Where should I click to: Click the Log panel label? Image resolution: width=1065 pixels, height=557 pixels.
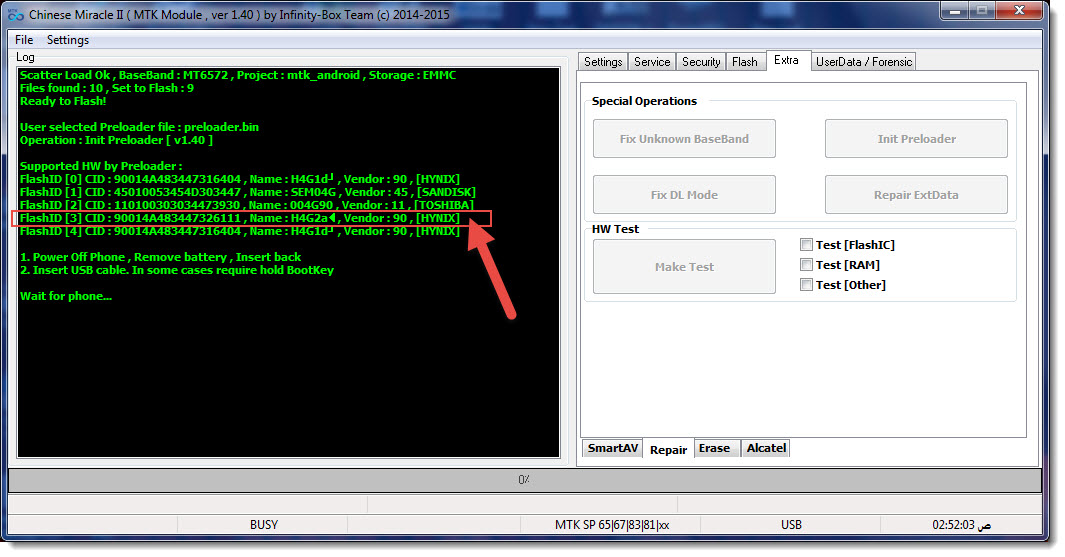coord(25,57)
